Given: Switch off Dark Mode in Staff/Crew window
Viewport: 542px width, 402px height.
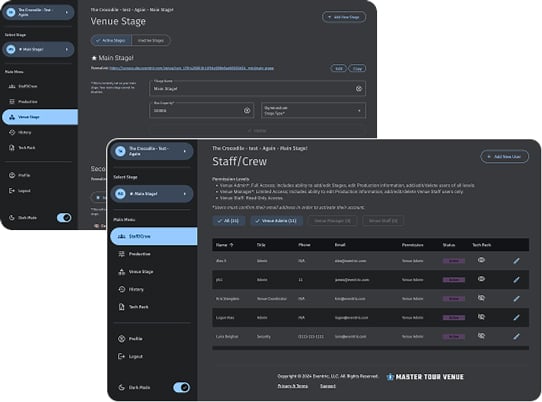Looking at the screenshot, I should tap(181, 387).
